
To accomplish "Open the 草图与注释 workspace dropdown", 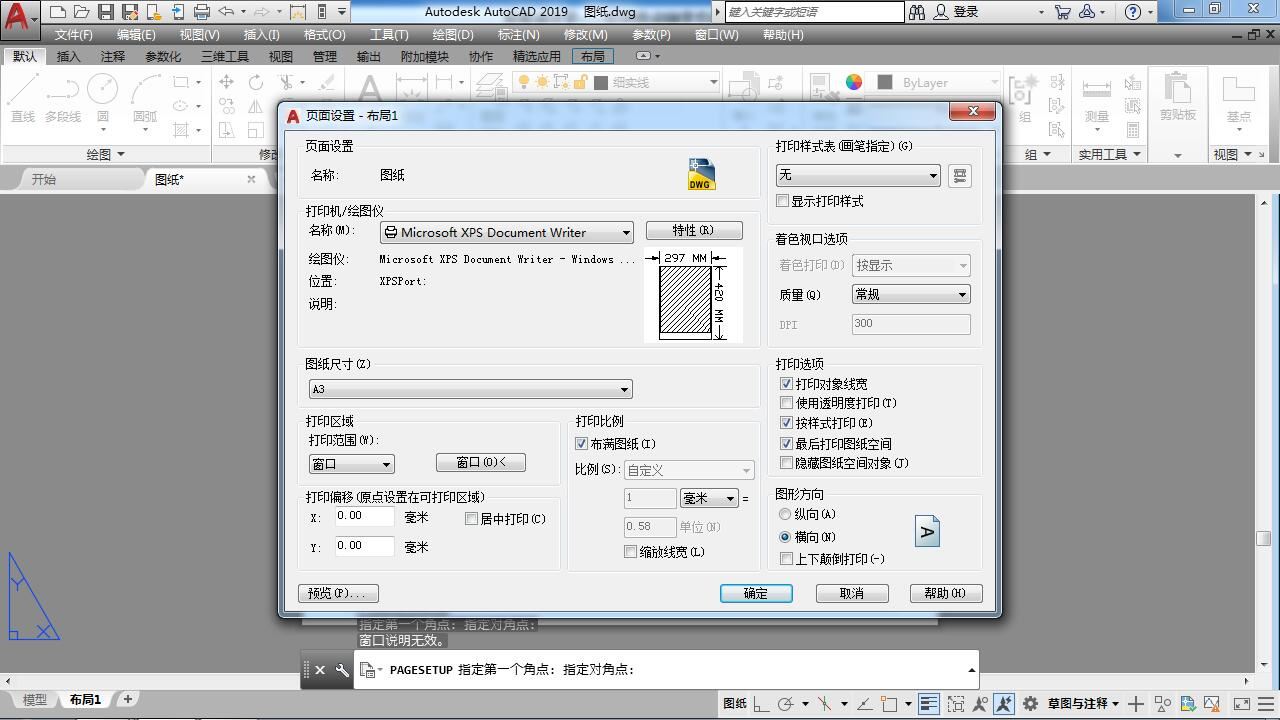I will (1083, 704).
